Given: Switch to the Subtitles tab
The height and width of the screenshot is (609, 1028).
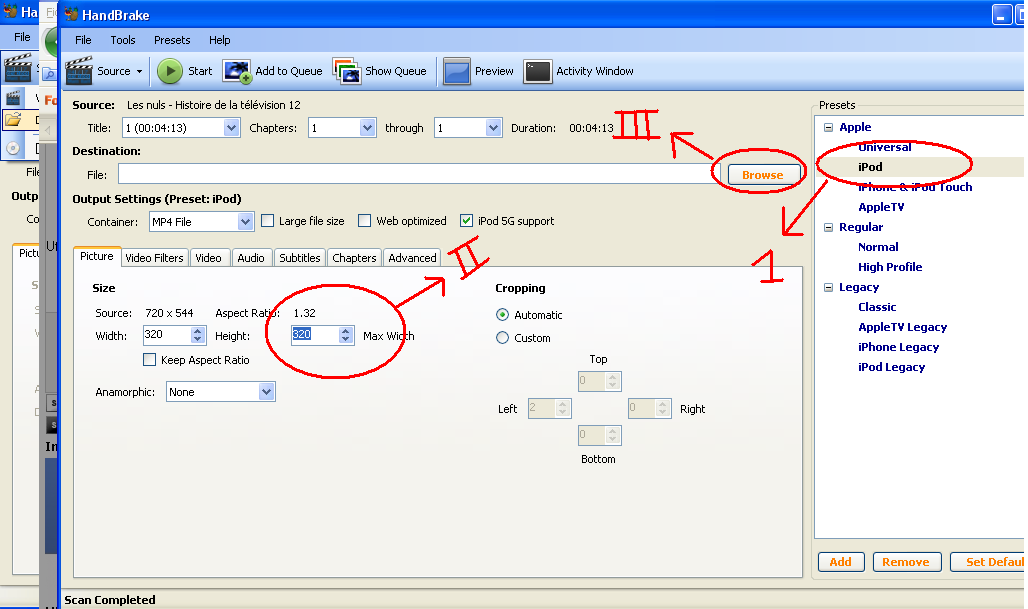Looking at the screenshot, I should tap(300, 258).
